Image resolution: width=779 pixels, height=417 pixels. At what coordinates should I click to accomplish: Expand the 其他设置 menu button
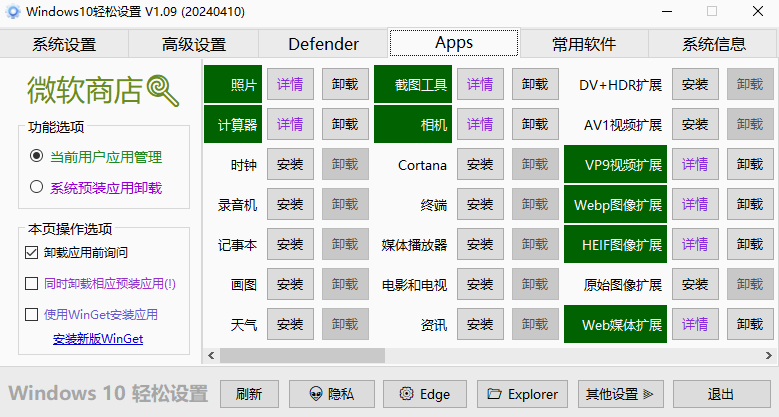pyautogui.click(x=624, y=394)
